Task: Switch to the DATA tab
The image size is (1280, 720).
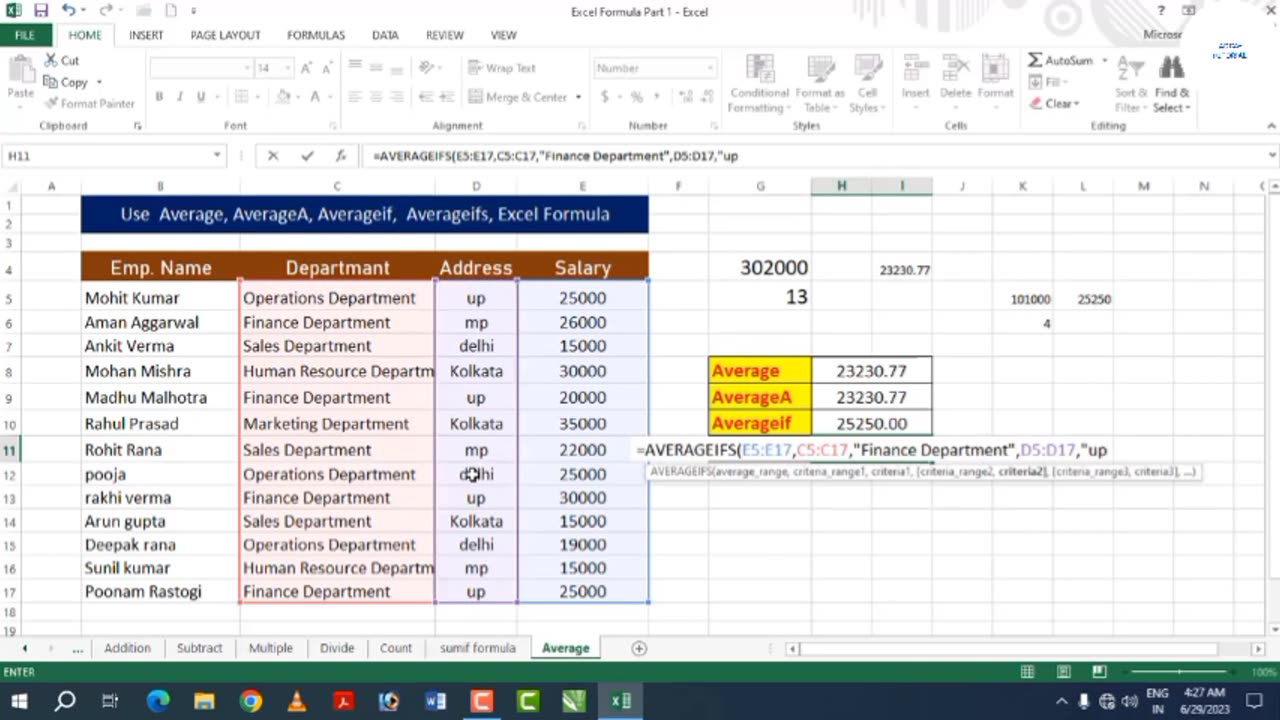Action: pos(385,35)
